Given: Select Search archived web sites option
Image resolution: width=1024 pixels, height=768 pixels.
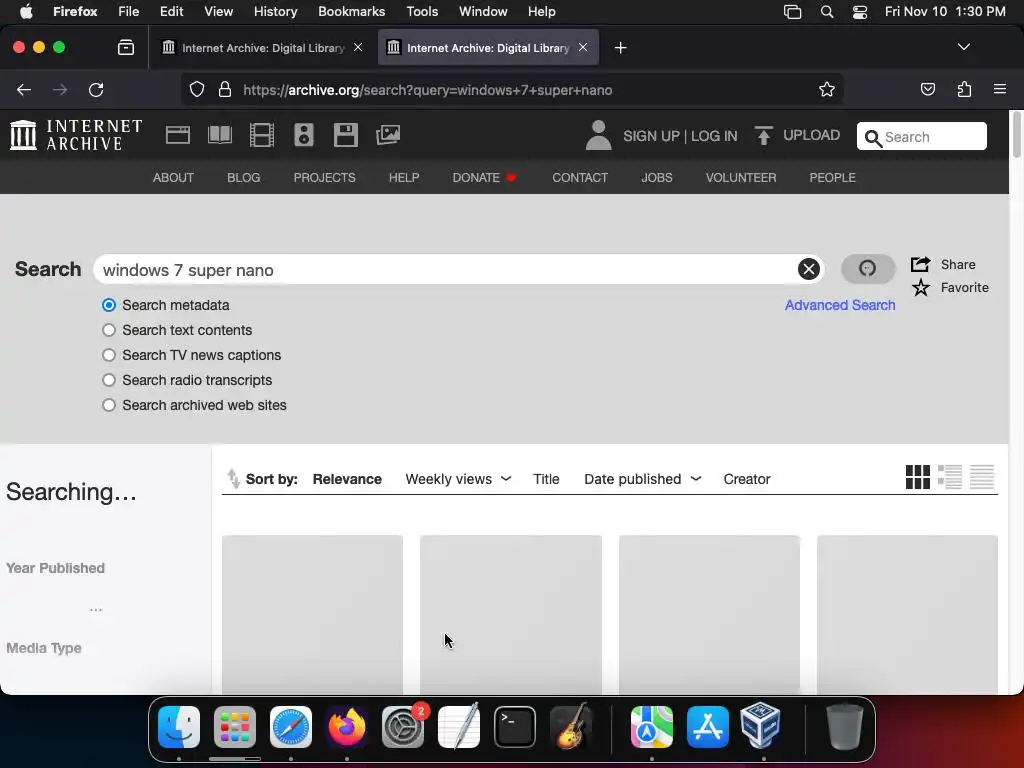Looking at the screenshot, I should tap(108, 405).
